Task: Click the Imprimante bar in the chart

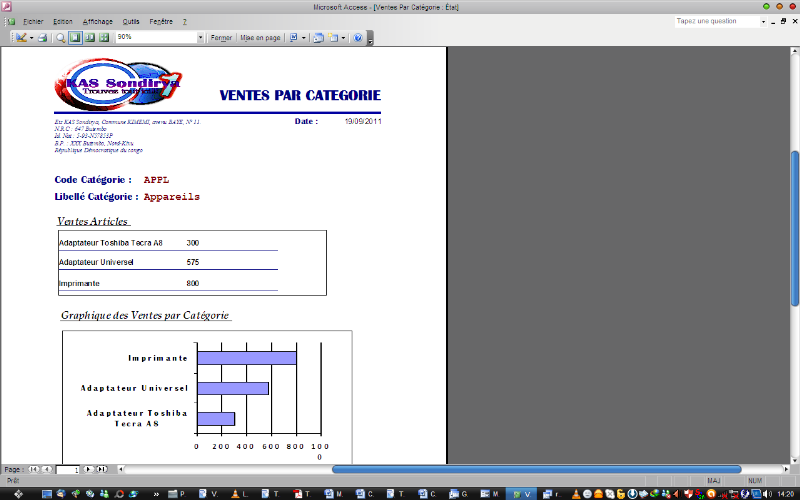Action: pyautogui.click(x=247, y=358)
